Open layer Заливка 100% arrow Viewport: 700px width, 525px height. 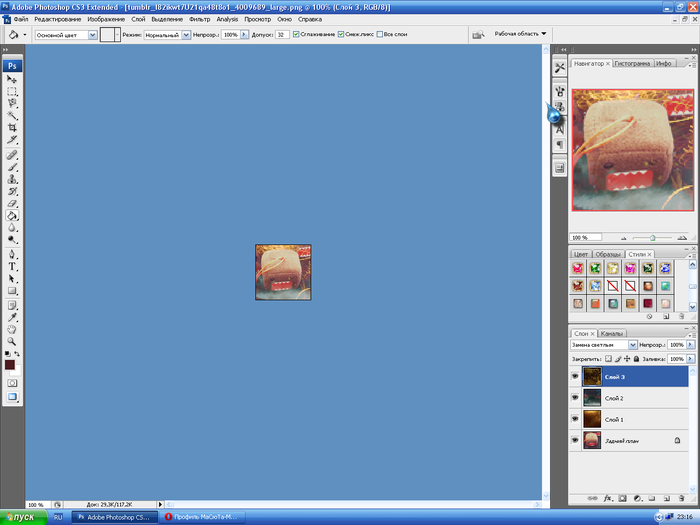(691, 358)
